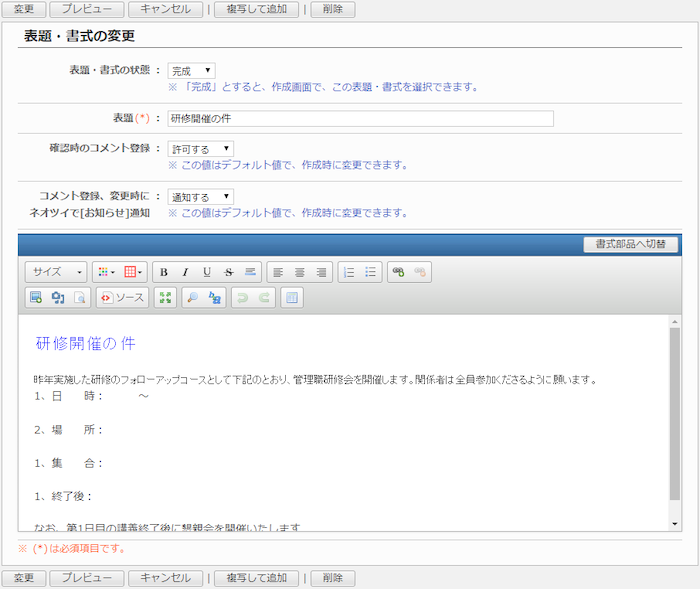
Task: Open the 確認時のコメント登録 dropdown
Action: coord(200,148)
